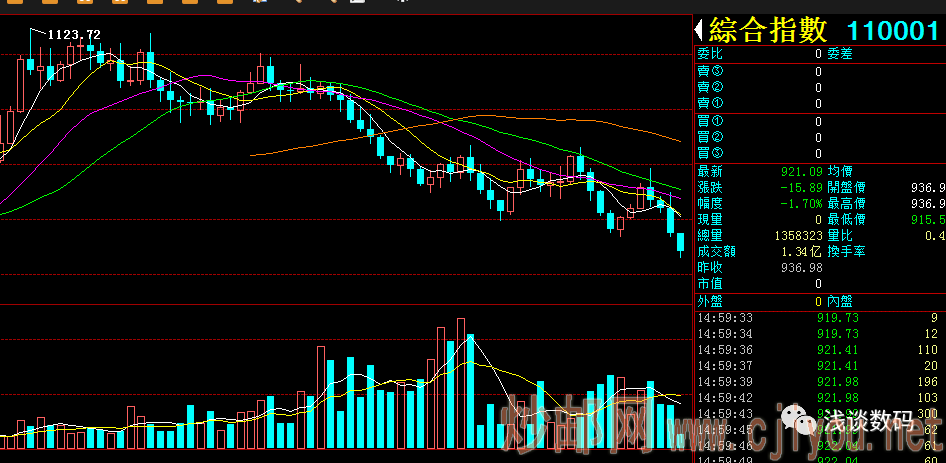Viewport: 946px width, 463px height.
Task: Select the 委比 field label
Action: tap(709, 54)
